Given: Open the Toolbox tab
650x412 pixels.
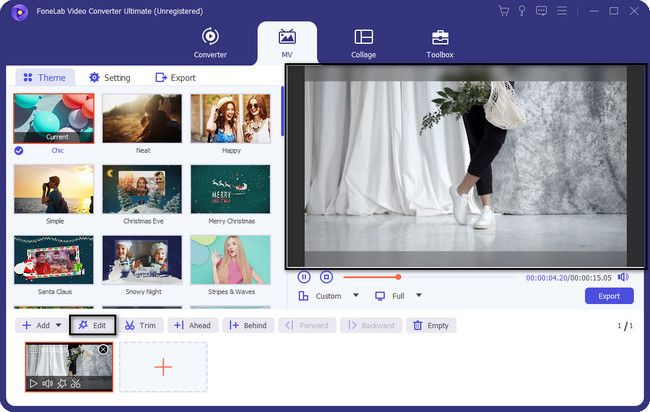Looking at the screenshot, I should (x=440, y=43).
